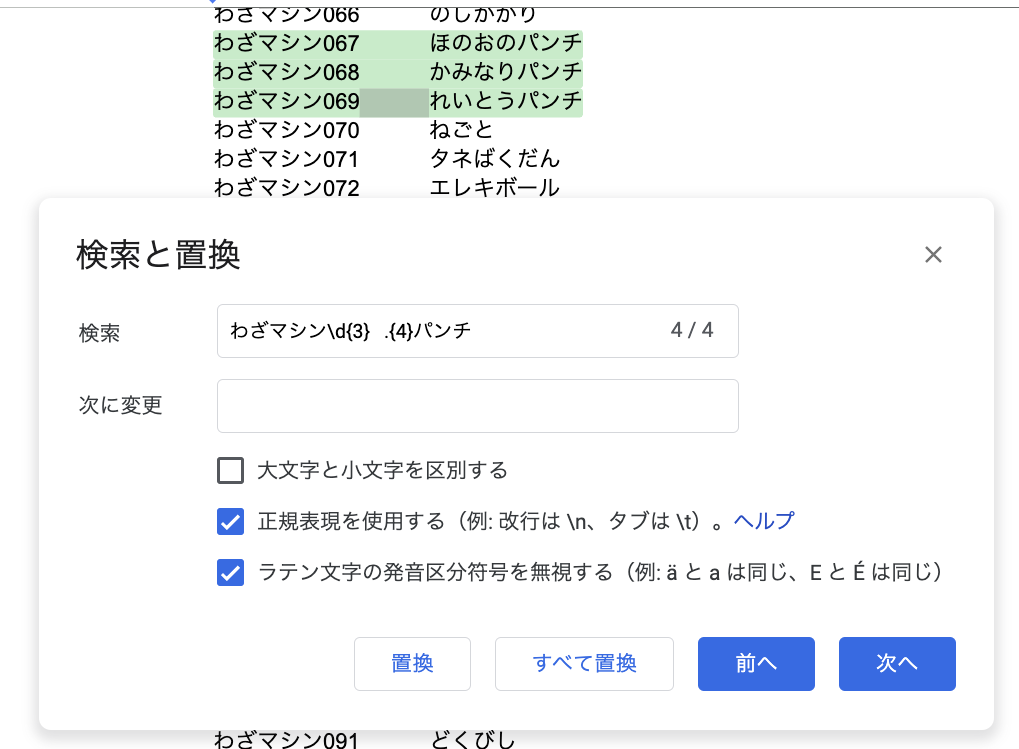
Task: Click text わざマシン071 in the document
Action: pos(287,159)
